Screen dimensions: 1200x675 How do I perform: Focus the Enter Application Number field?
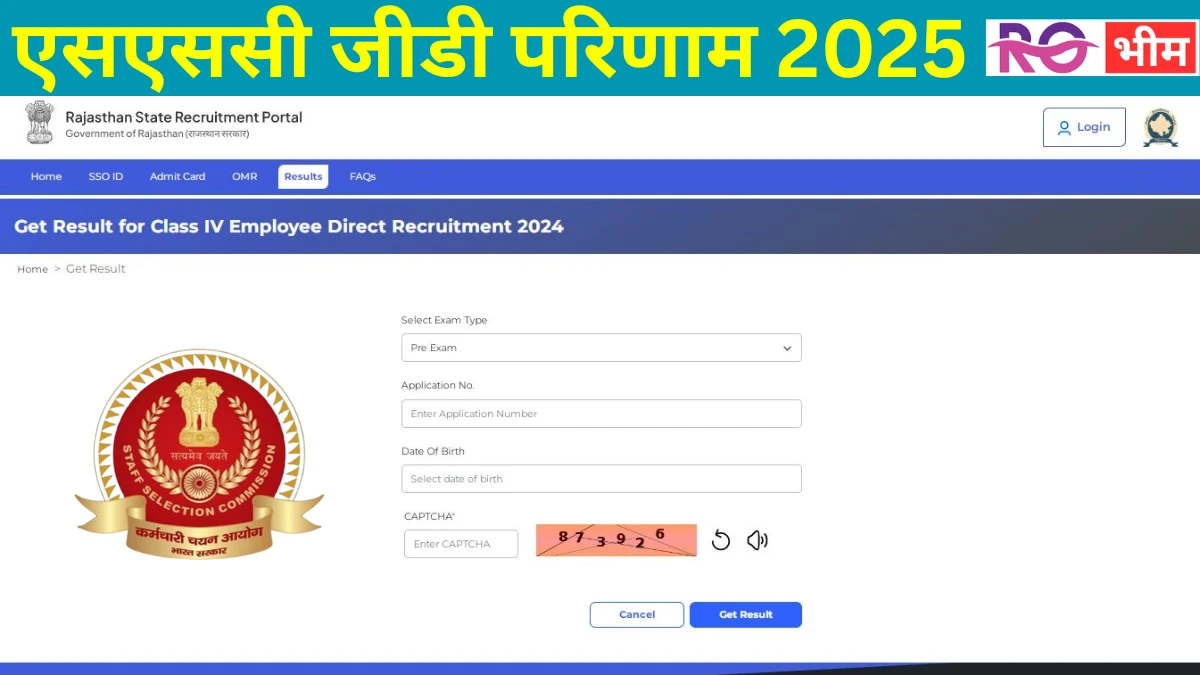click(601, 414)
